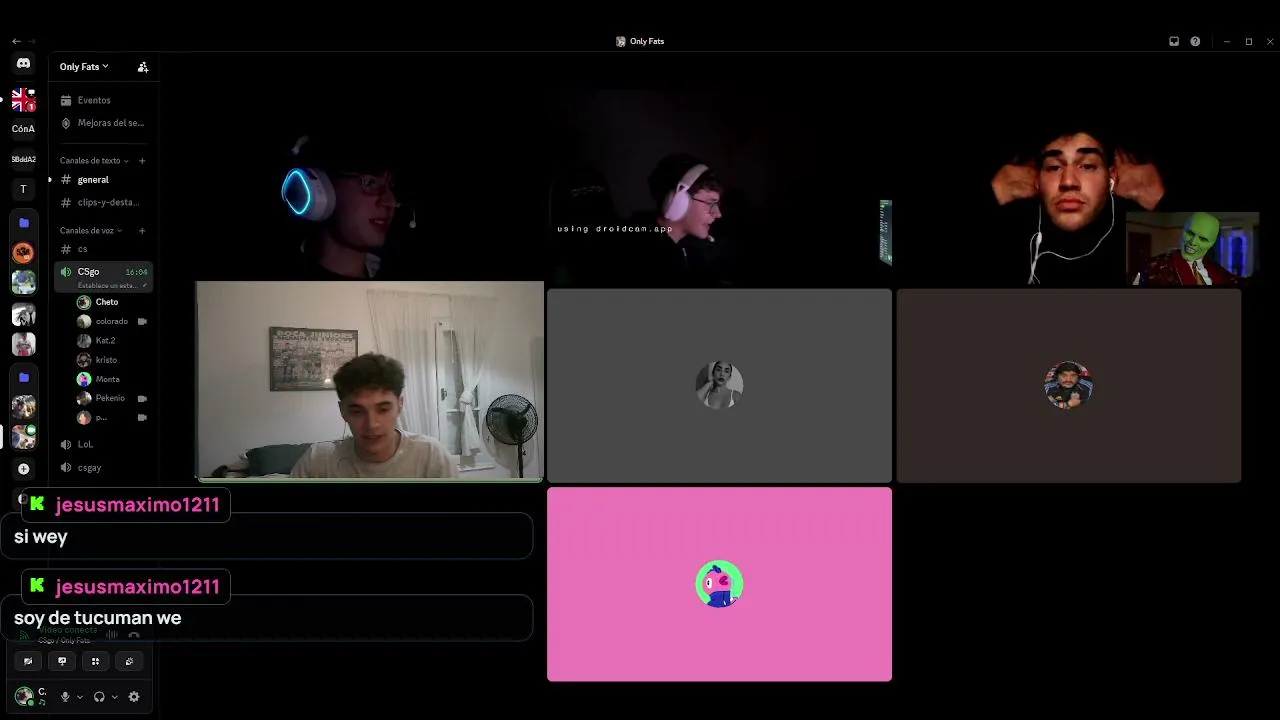Image resolution: width=1280 pixels, height=720 pixels.
Task: Open the UK flag server
Action: (x=24, y=99)
